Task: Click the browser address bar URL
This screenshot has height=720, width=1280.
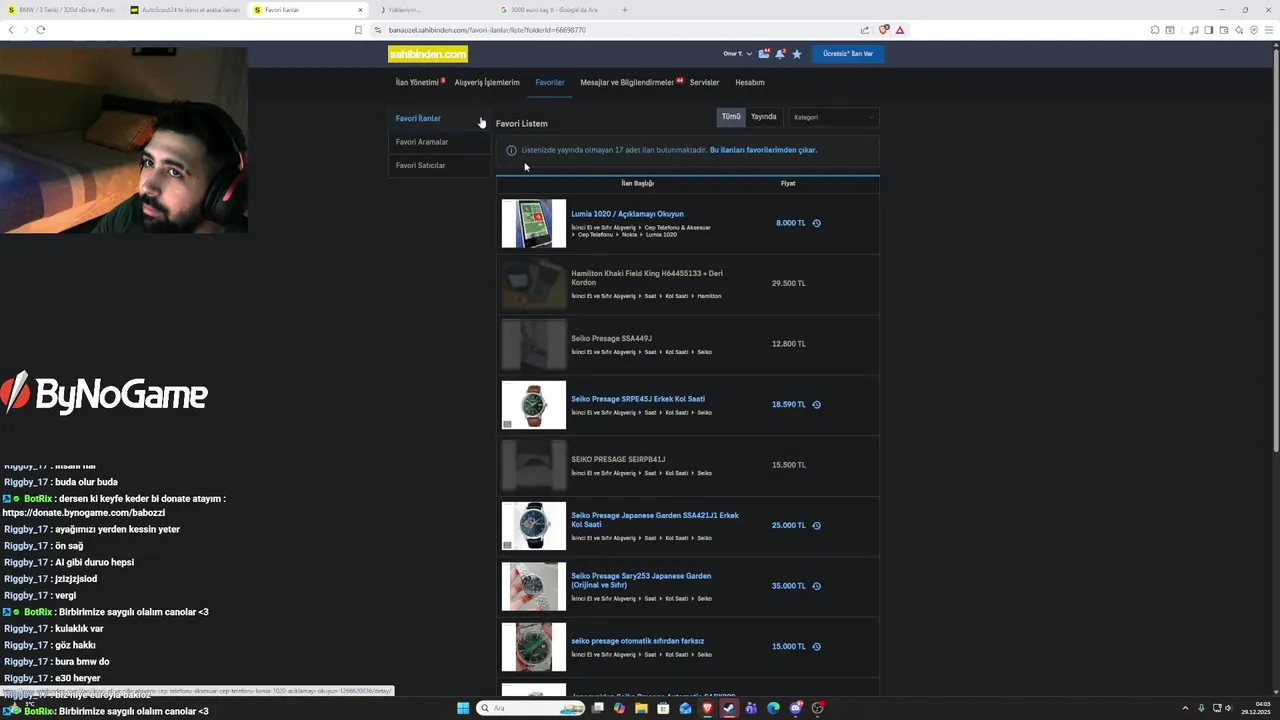Action: click(487, 30)
